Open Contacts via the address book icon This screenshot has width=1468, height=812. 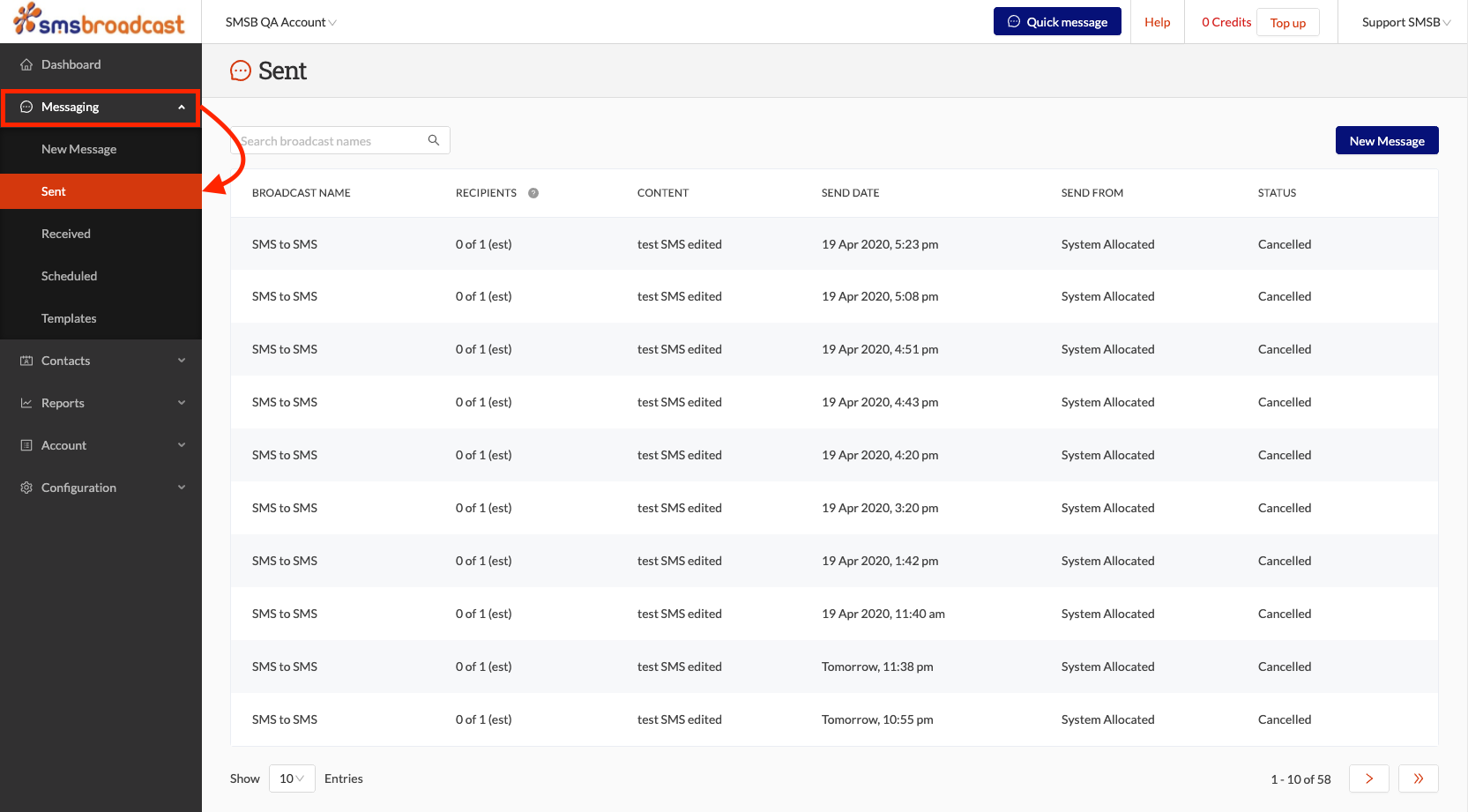tap(26, 360)
